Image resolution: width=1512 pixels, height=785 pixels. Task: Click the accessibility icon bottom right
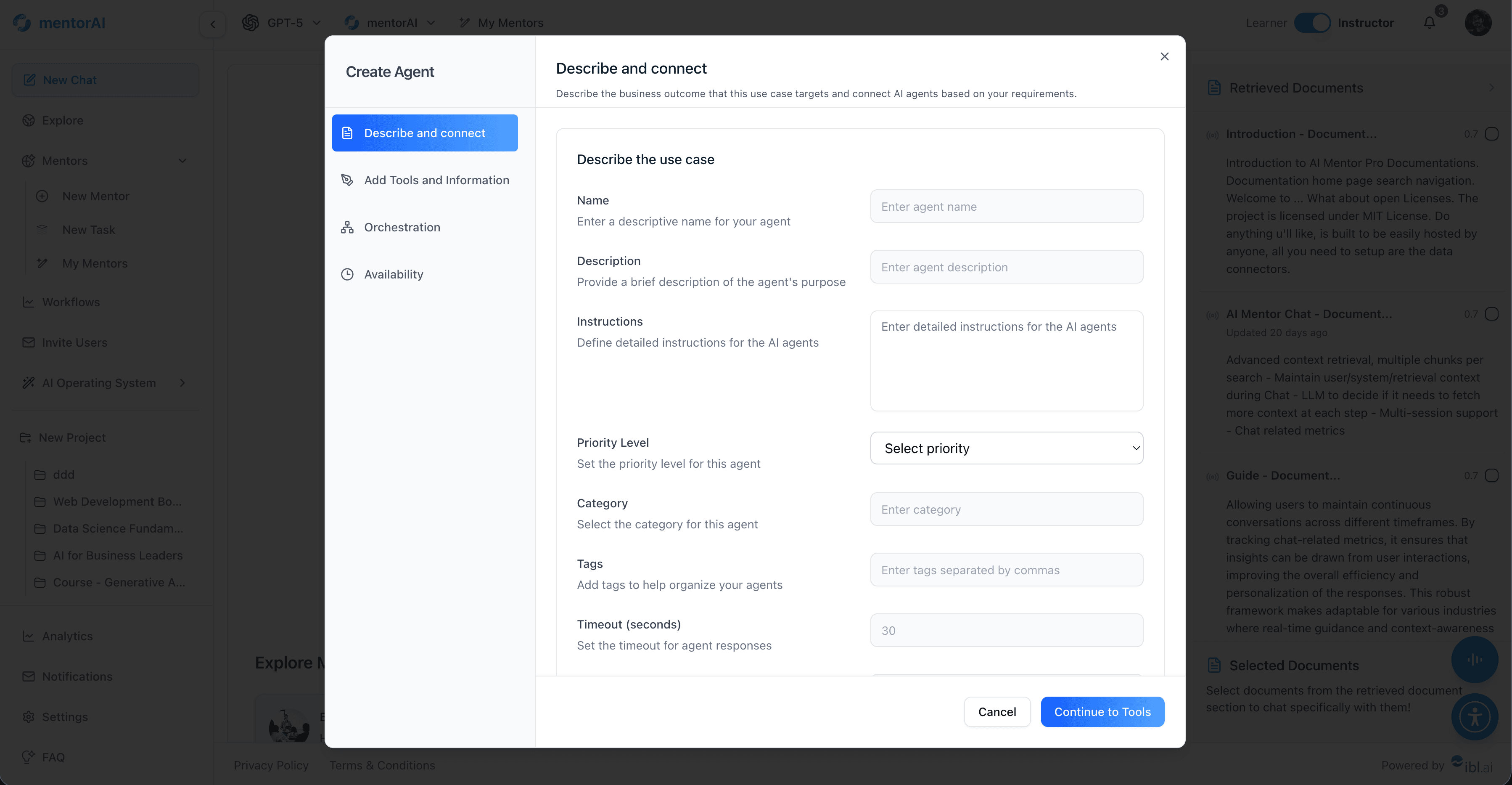tap(1475, 717)
